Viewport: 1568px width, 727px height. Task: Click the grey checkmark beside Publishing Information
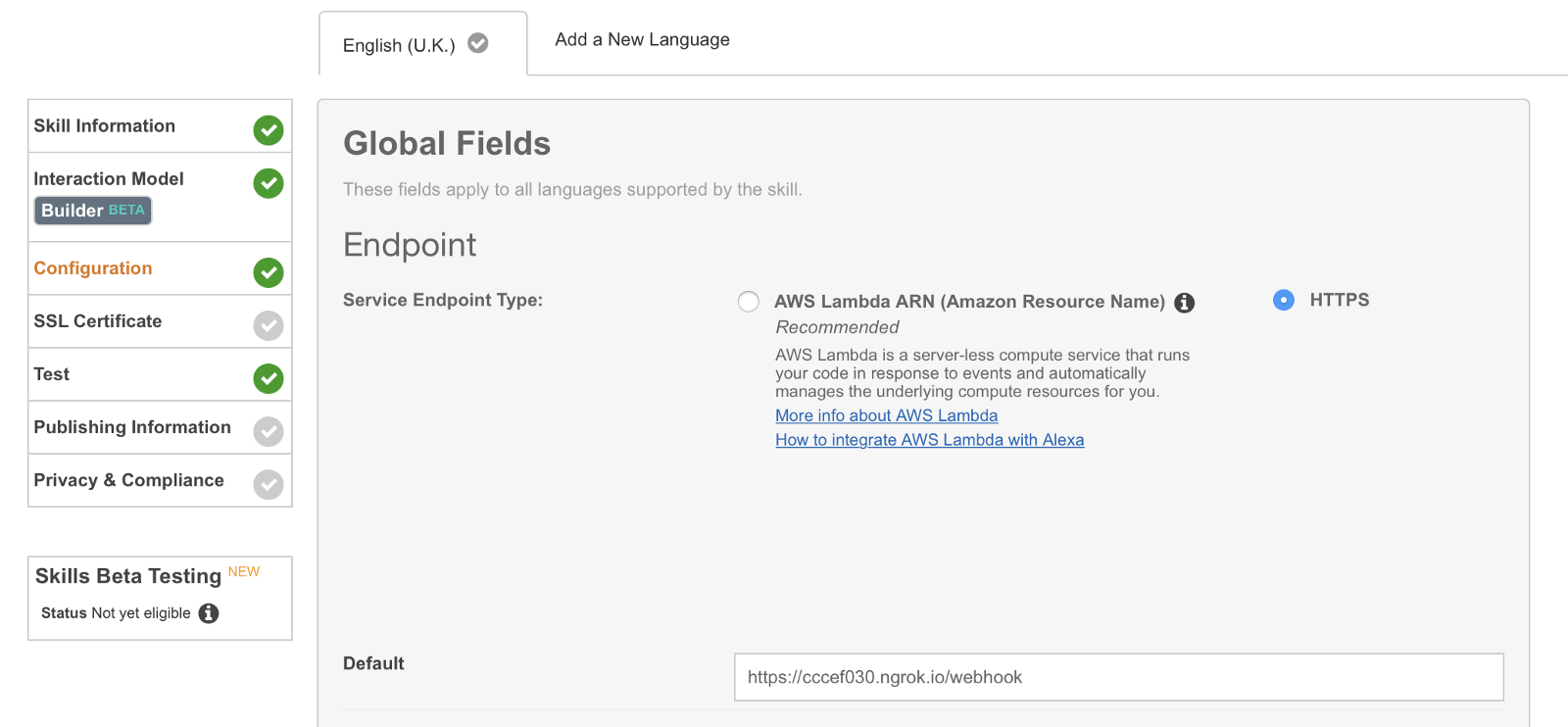269,431
